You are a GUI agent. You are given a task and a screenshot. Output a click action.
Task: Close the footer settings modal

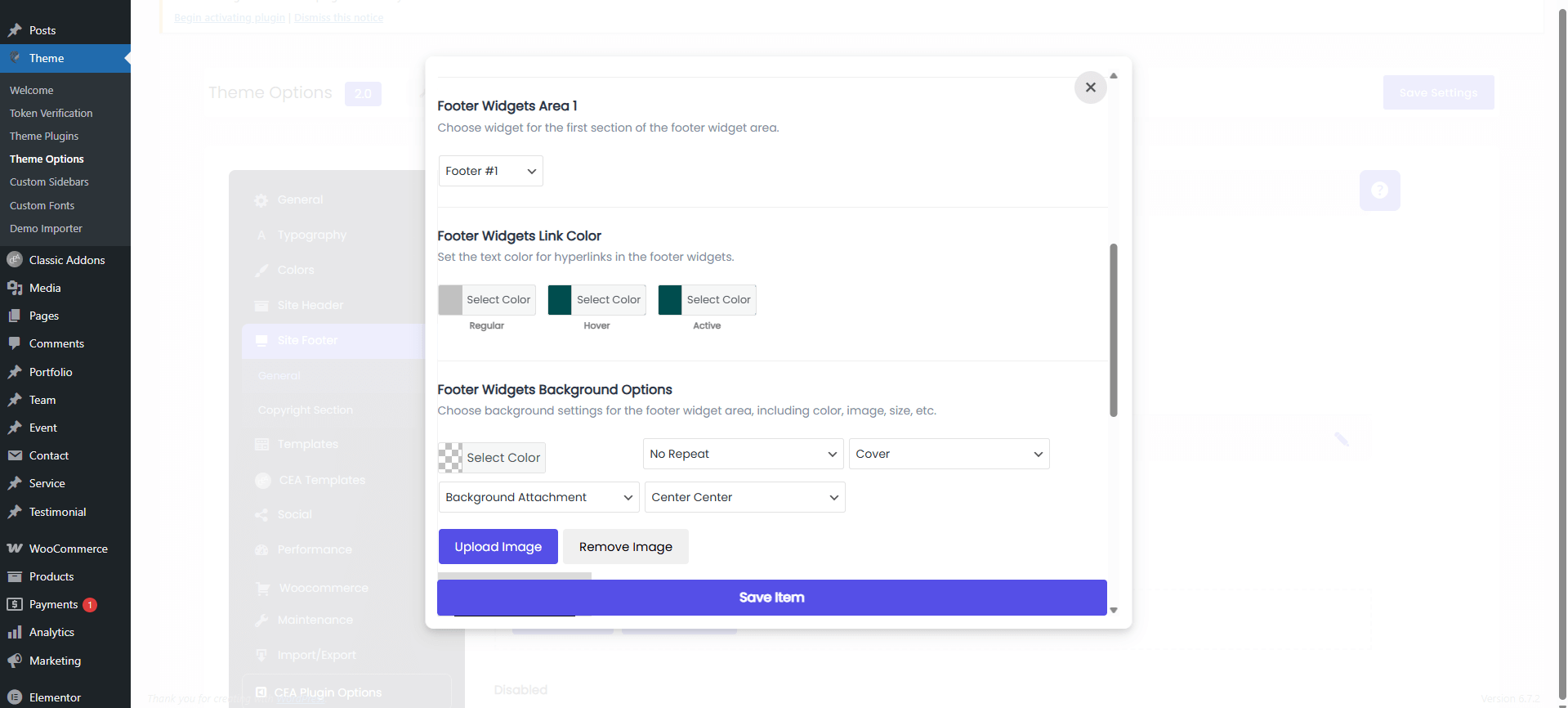(1090, 87)
